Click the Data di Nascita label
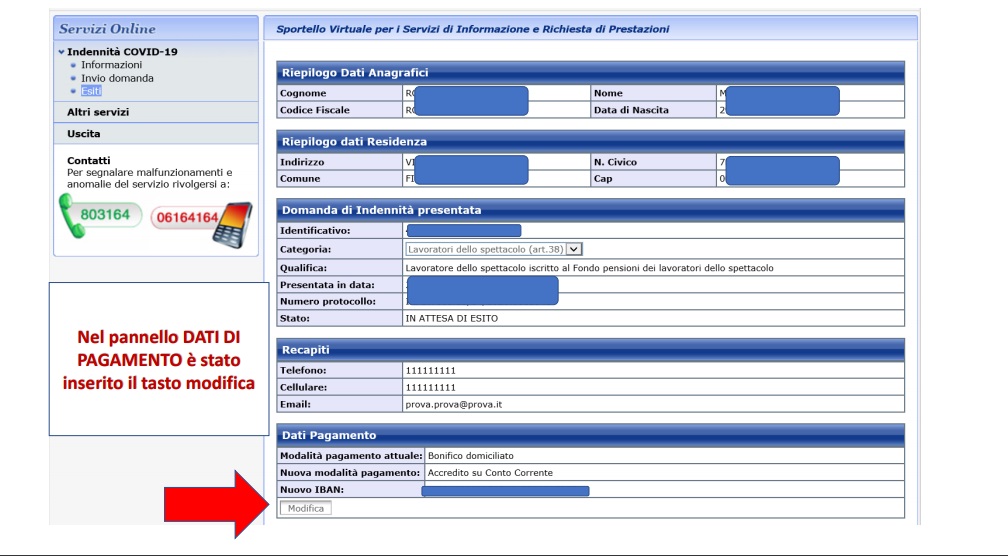The width and height of the screenshot is (1008, 556). 631,110
